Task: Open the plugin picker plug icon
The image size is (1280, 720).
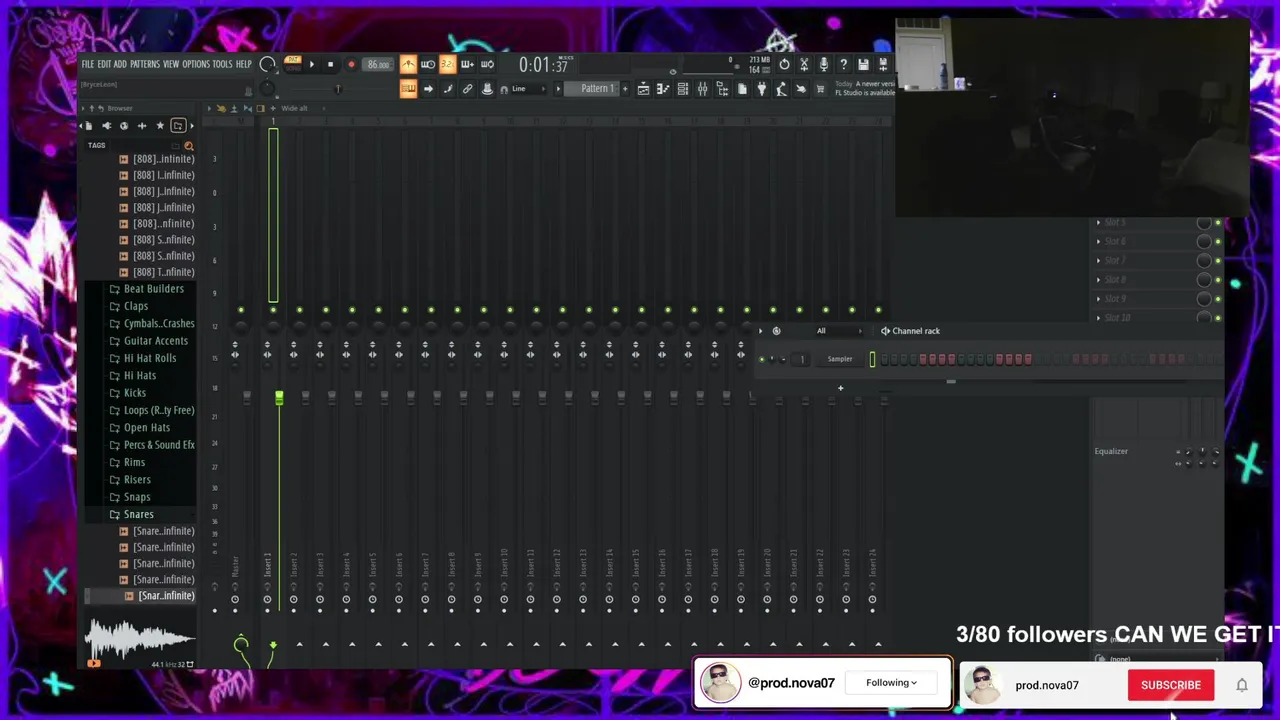Action: pos(762,89)
